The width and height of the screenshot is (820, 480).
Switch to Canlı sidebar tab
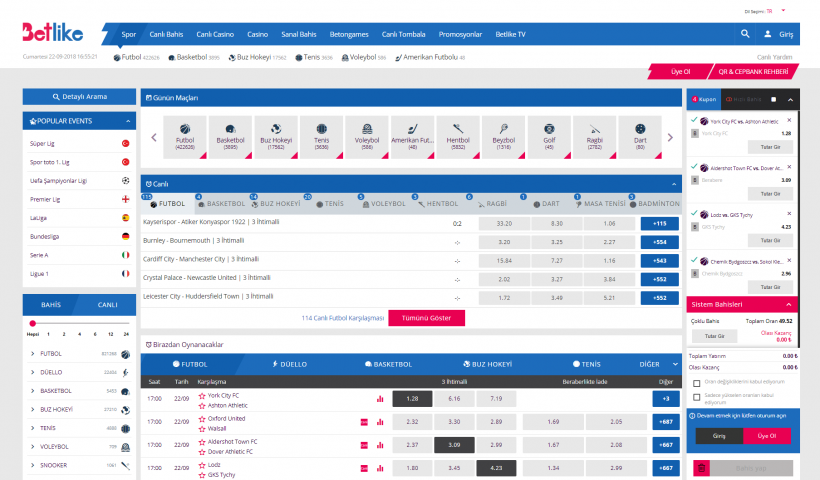click(107, 305)
